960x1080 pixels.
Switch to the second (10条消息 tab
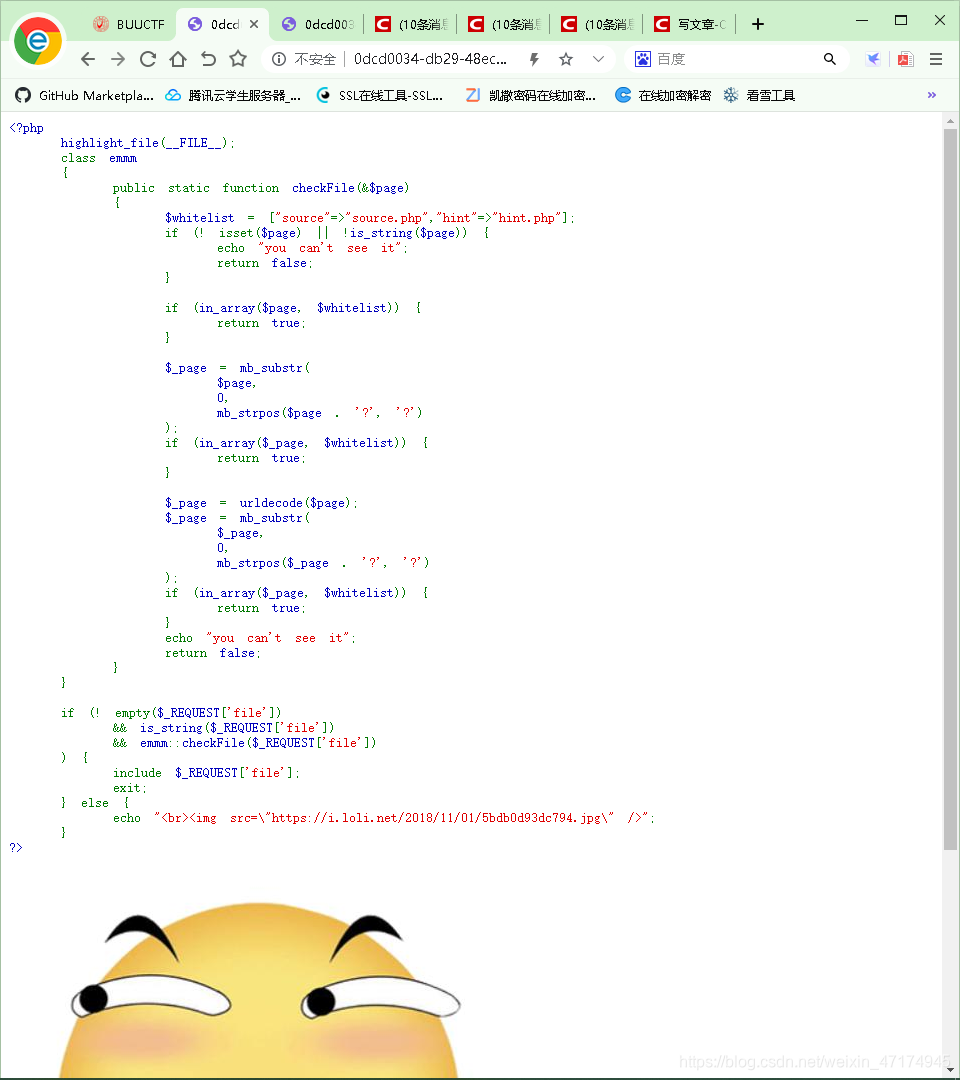tap(504, 24)
